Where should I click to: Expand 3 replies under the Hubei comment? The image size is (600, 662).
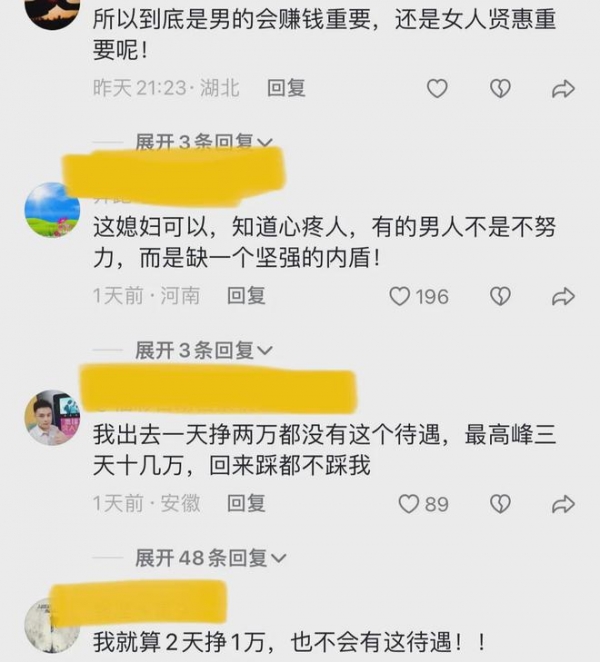[x=204, y=142]
